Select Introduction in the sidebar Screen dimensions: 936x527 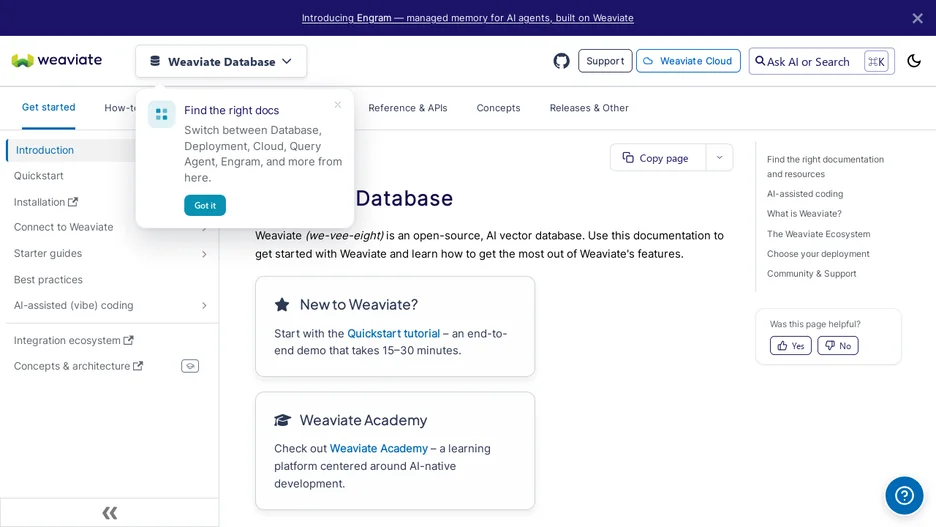(45, 150)
